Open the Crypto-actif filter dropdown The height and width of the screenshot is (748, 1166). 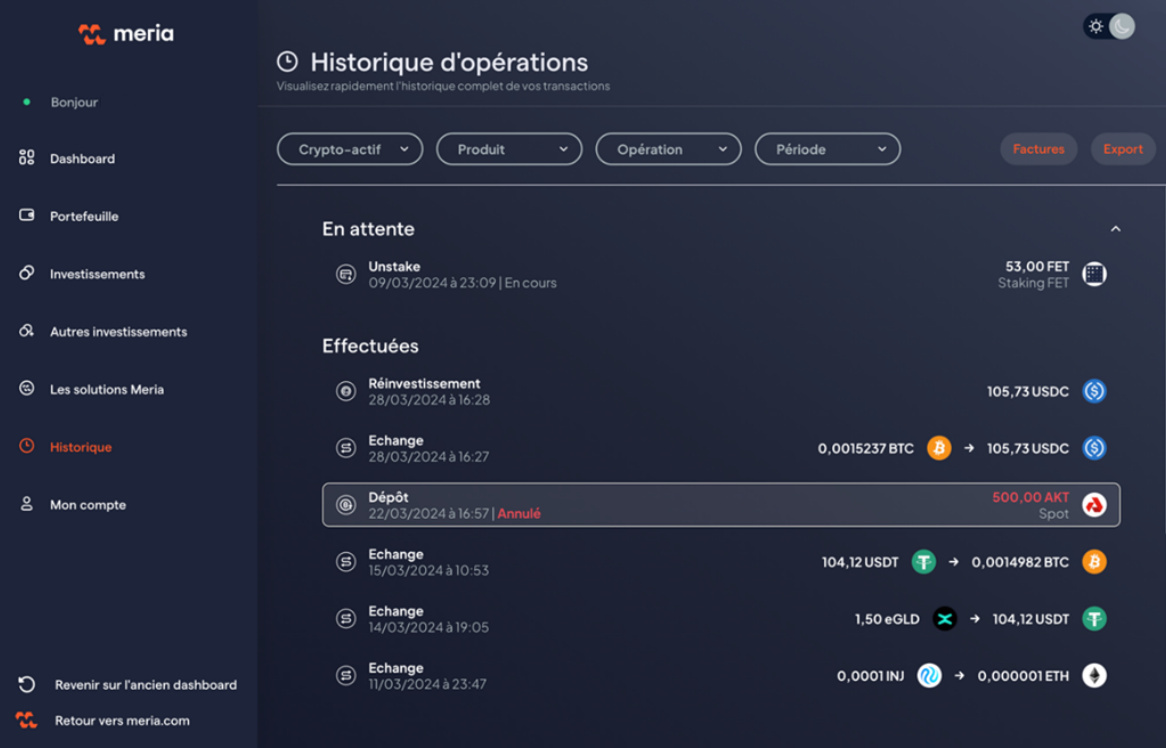click(350, 149)
